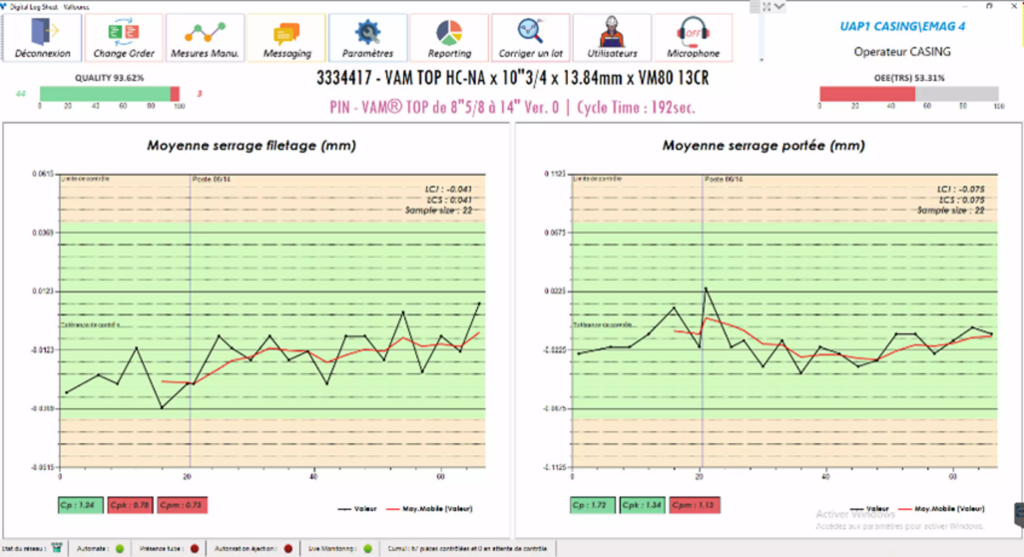Click the État du réseau network icon
Viewport: 1024px width, 557px height.
[57, 549]
